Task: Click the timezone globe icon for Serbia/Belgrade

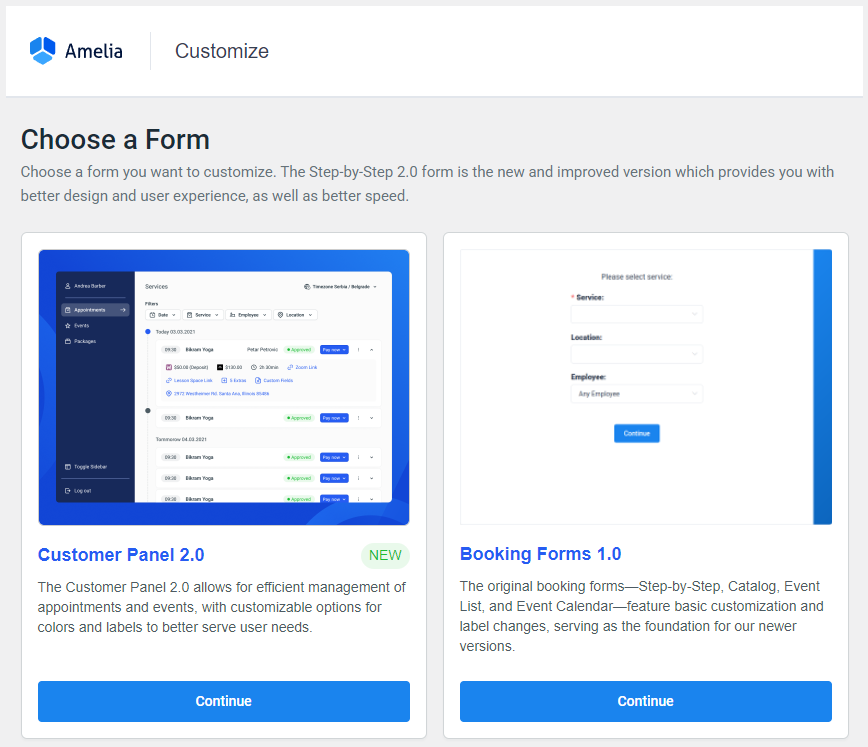Action: 307,286
